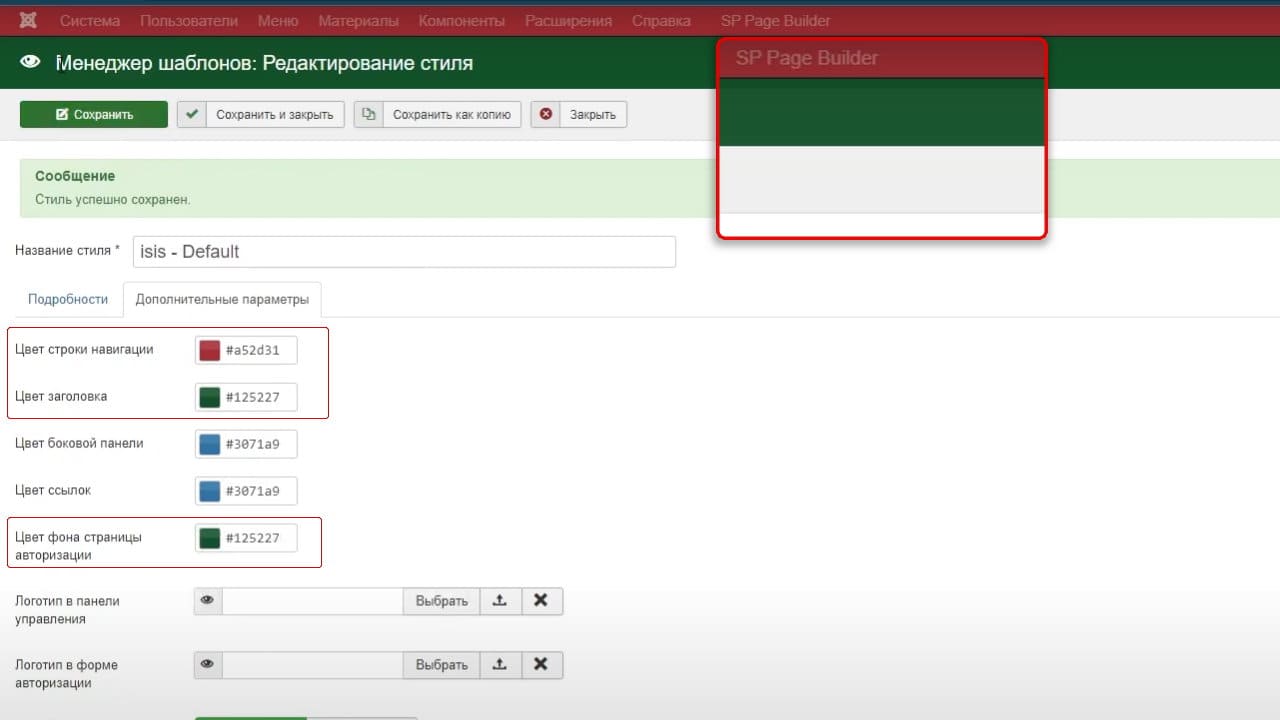1280x720 pixels.
Task: Open Цвет фона страницы авторизации color swatch
Action: [x=209, y=538]
